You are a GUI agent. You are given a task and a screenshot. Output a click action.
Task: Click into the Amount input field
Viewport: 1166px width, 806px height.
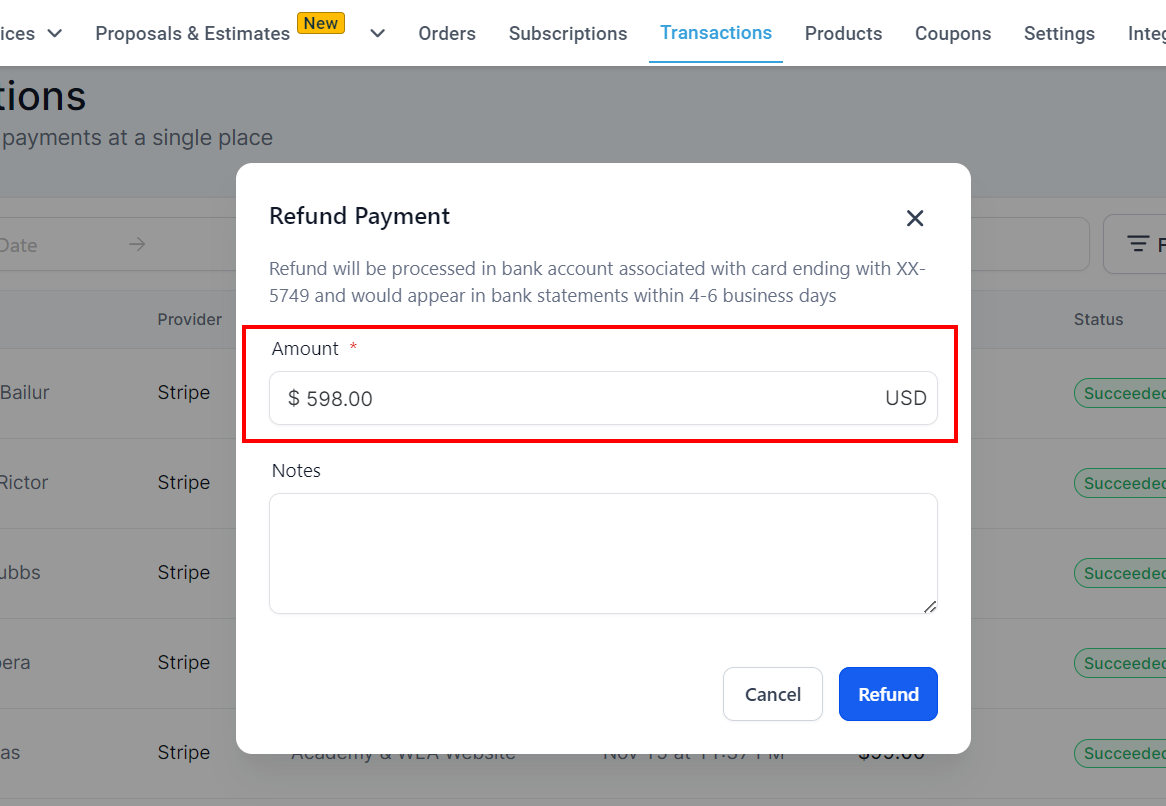[603, 398]
